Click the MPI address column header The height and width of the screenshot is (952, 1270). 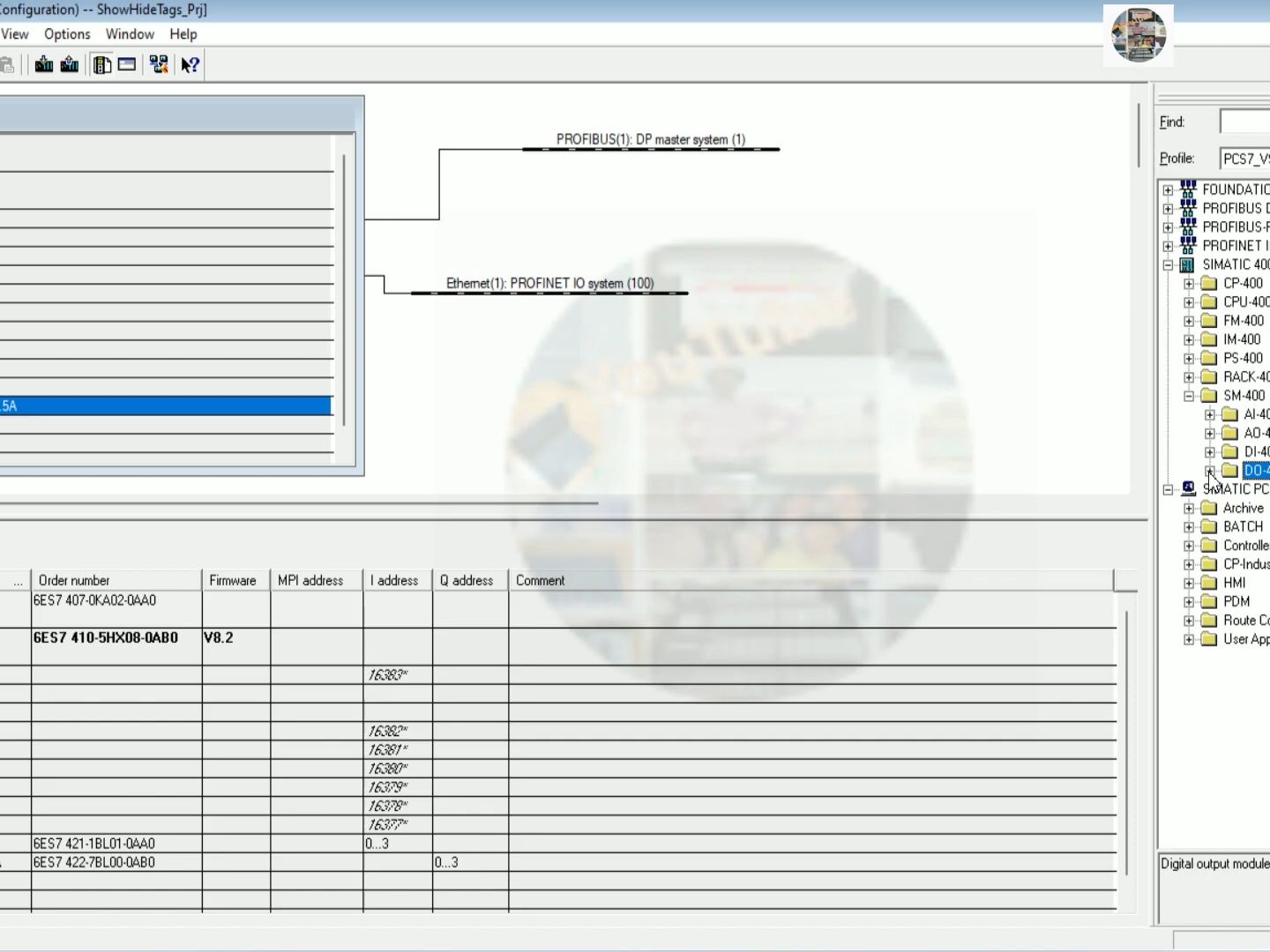(317, 580)
